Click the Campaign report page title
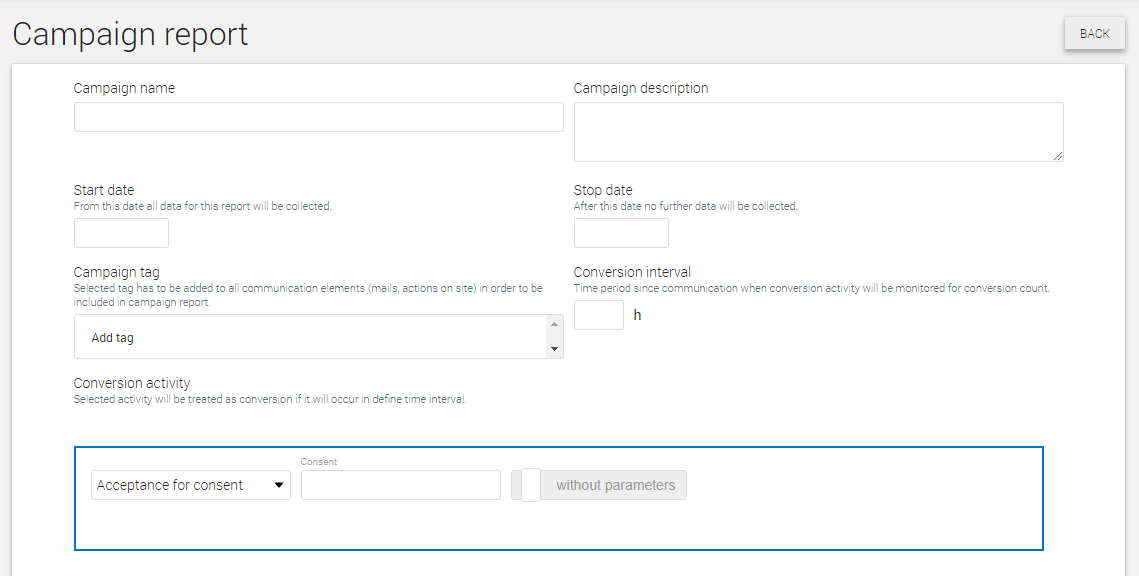This screenshot has width=1139, height=576. pyautogui.click(x=130, y=34)
